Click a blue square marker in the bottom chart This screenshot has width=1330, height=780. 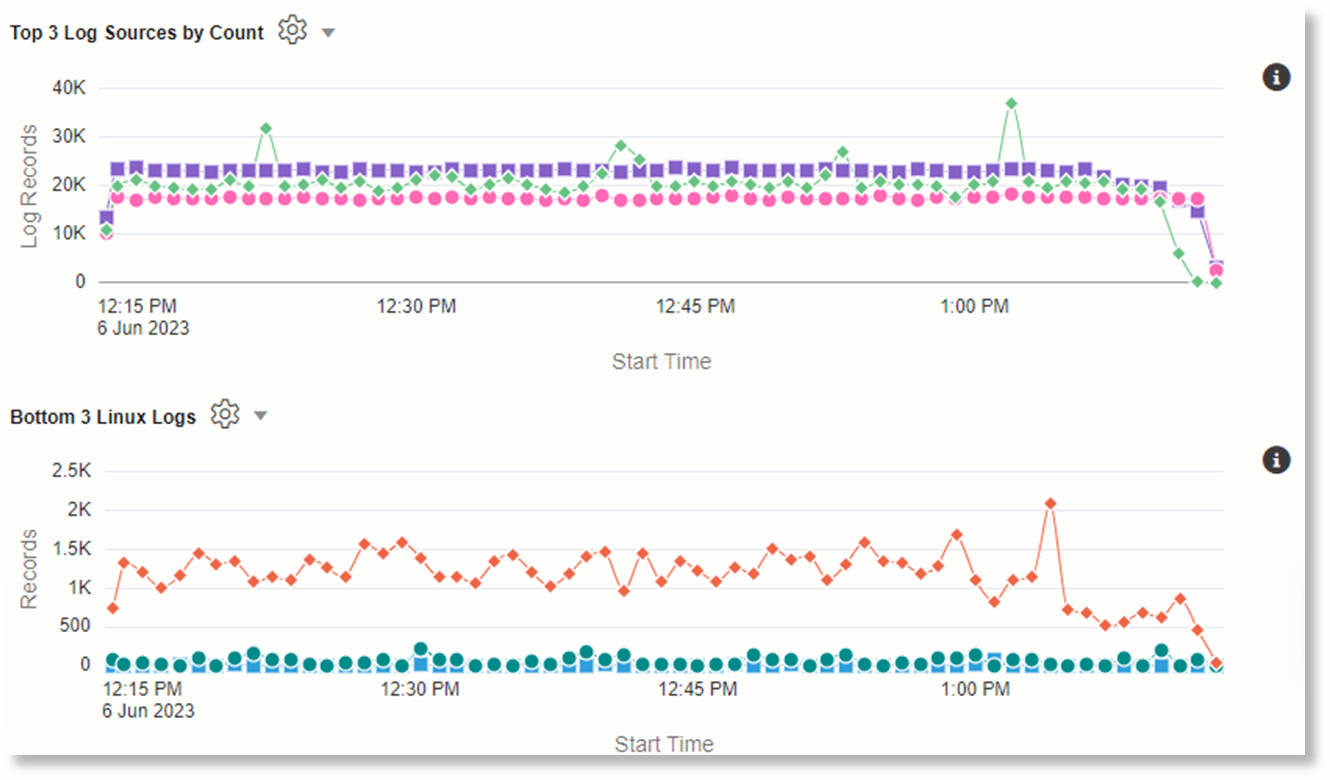point(421,662)
